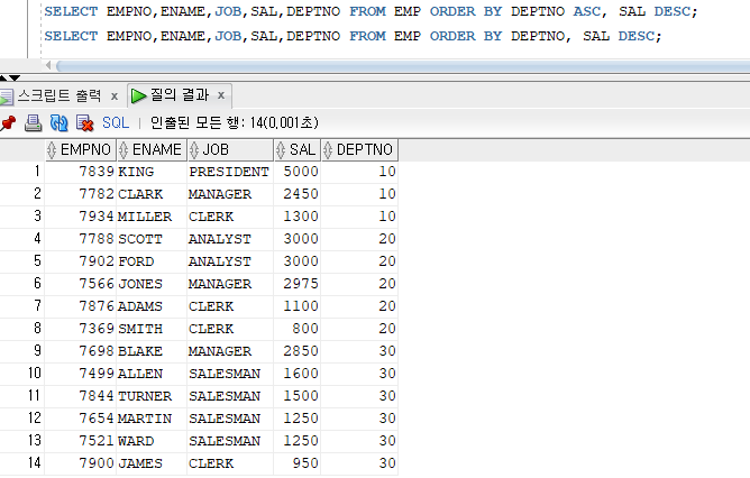Image resolution: width=750 pixels, height=478 pixels.
Task: Select the ename cell FORD
Action: (x=151, y=262)
